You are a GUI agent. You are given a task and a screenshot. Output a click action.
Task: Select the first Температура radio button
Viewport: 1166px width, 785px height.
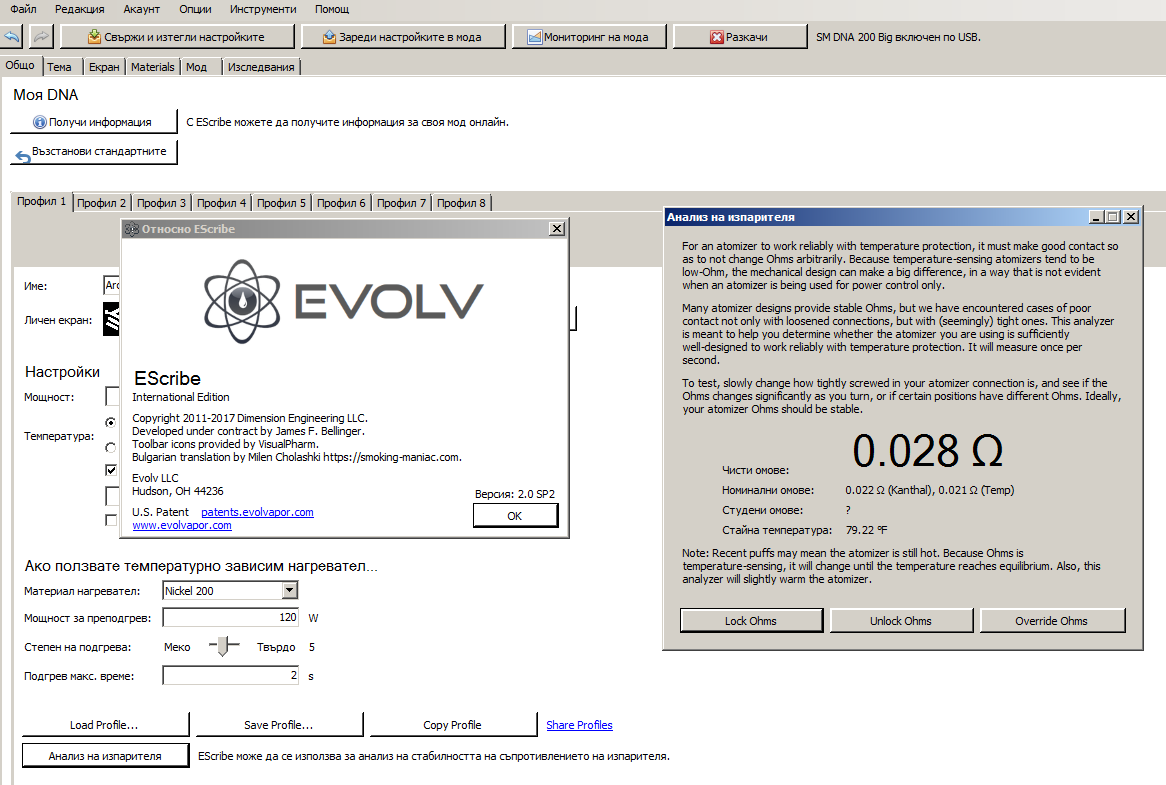(x=111, y=422)
